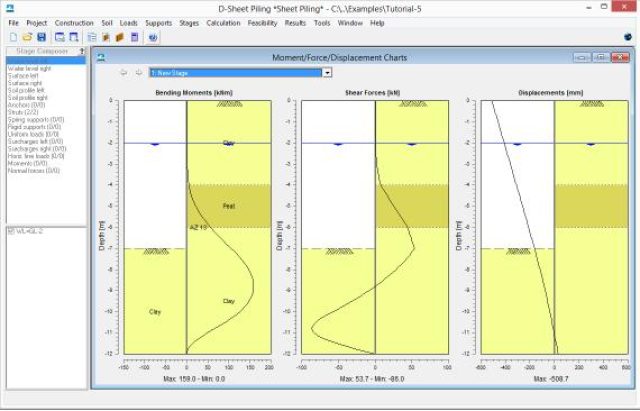
Task: Select 'Uniform loads (0/0)' in Stage Composer
Action: pyautogui.click(x=34, y=133)
